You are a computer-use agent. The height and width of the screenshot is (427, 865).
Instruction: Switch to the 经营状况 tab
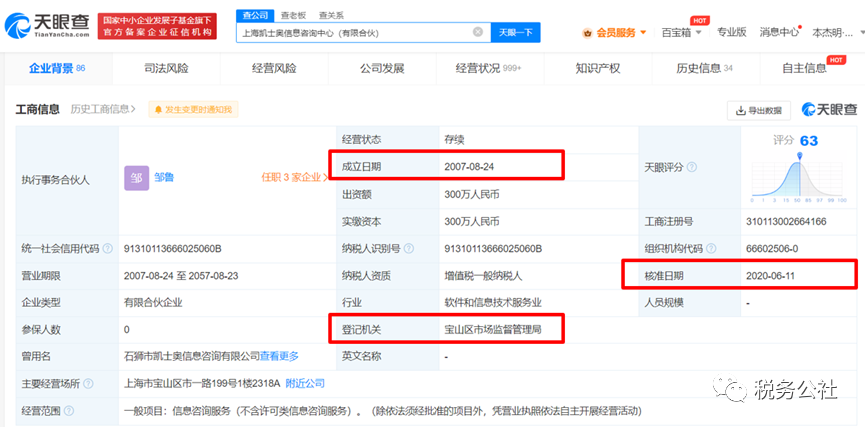(x=488, y=68)
